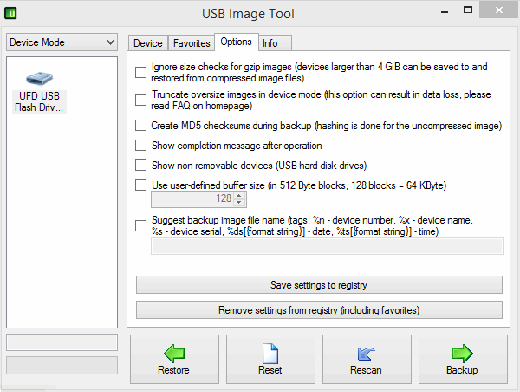
Task: Enable ignore size checks for gzip images
Action: pyautogui.click(x=140, y=72)
